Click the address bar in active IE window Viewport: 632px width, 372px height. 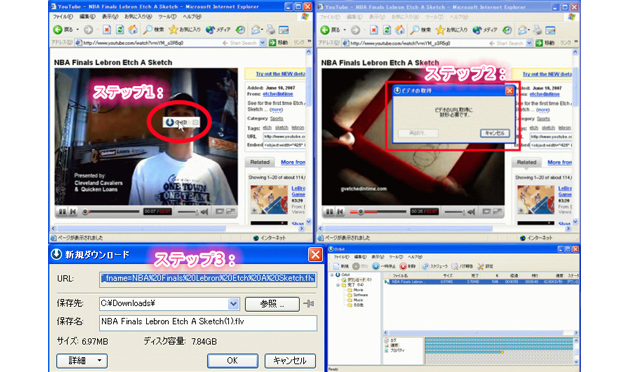[170, 43]
